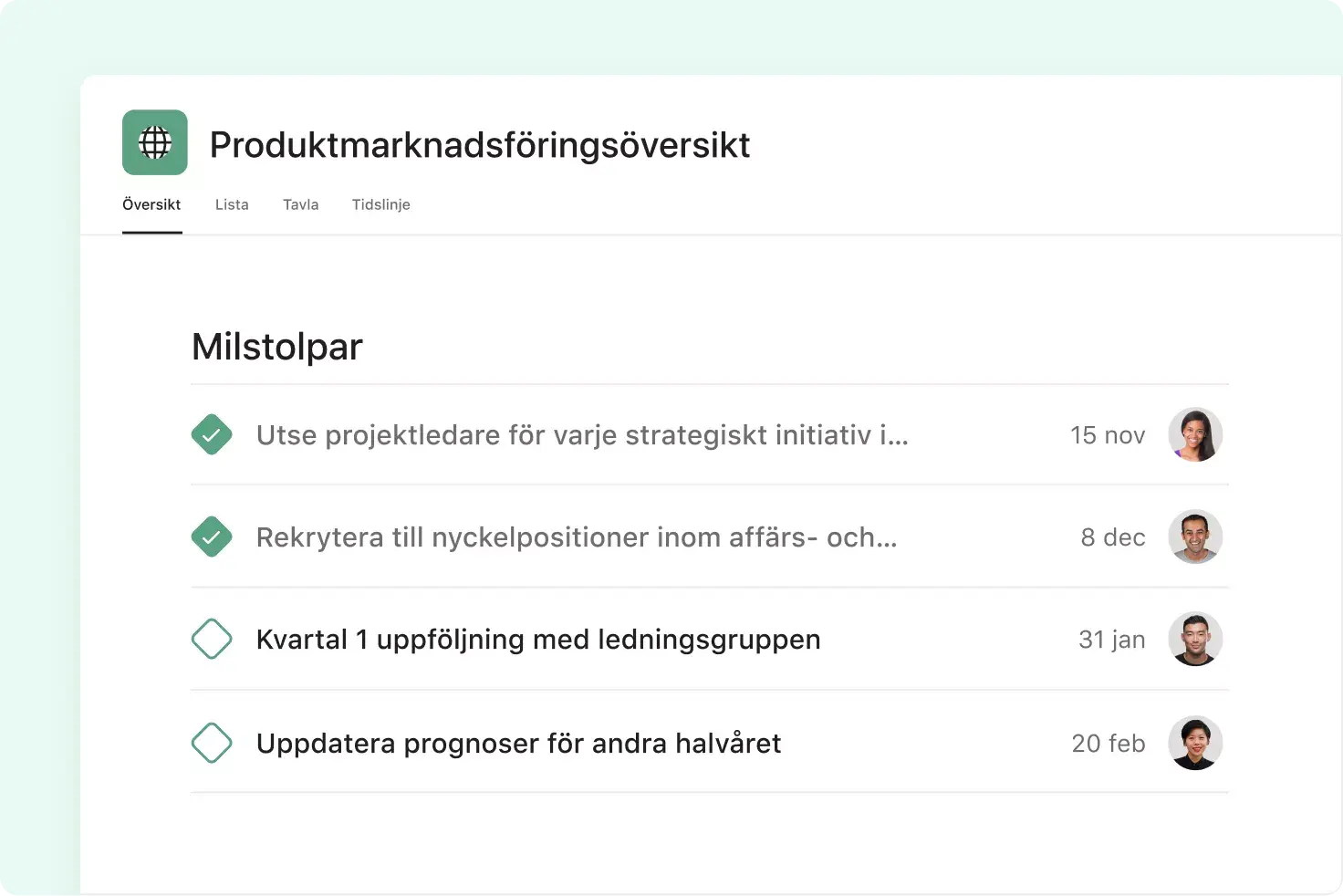Select the avatar beside Kvartal 1 milestone
Viewport: 1343px width, 896px height.
coord(1195,639)
